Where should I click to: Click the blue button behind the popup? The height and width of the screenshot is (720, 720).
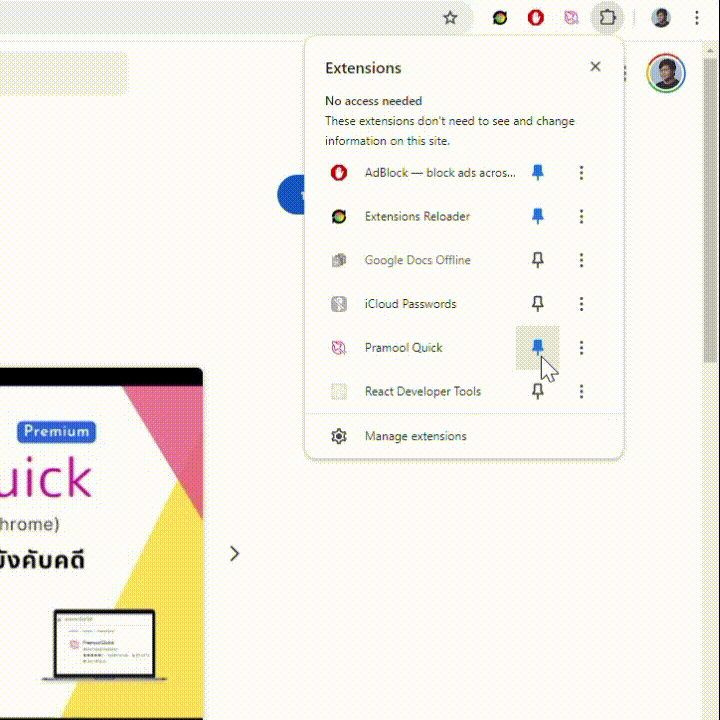pos(291,194)
